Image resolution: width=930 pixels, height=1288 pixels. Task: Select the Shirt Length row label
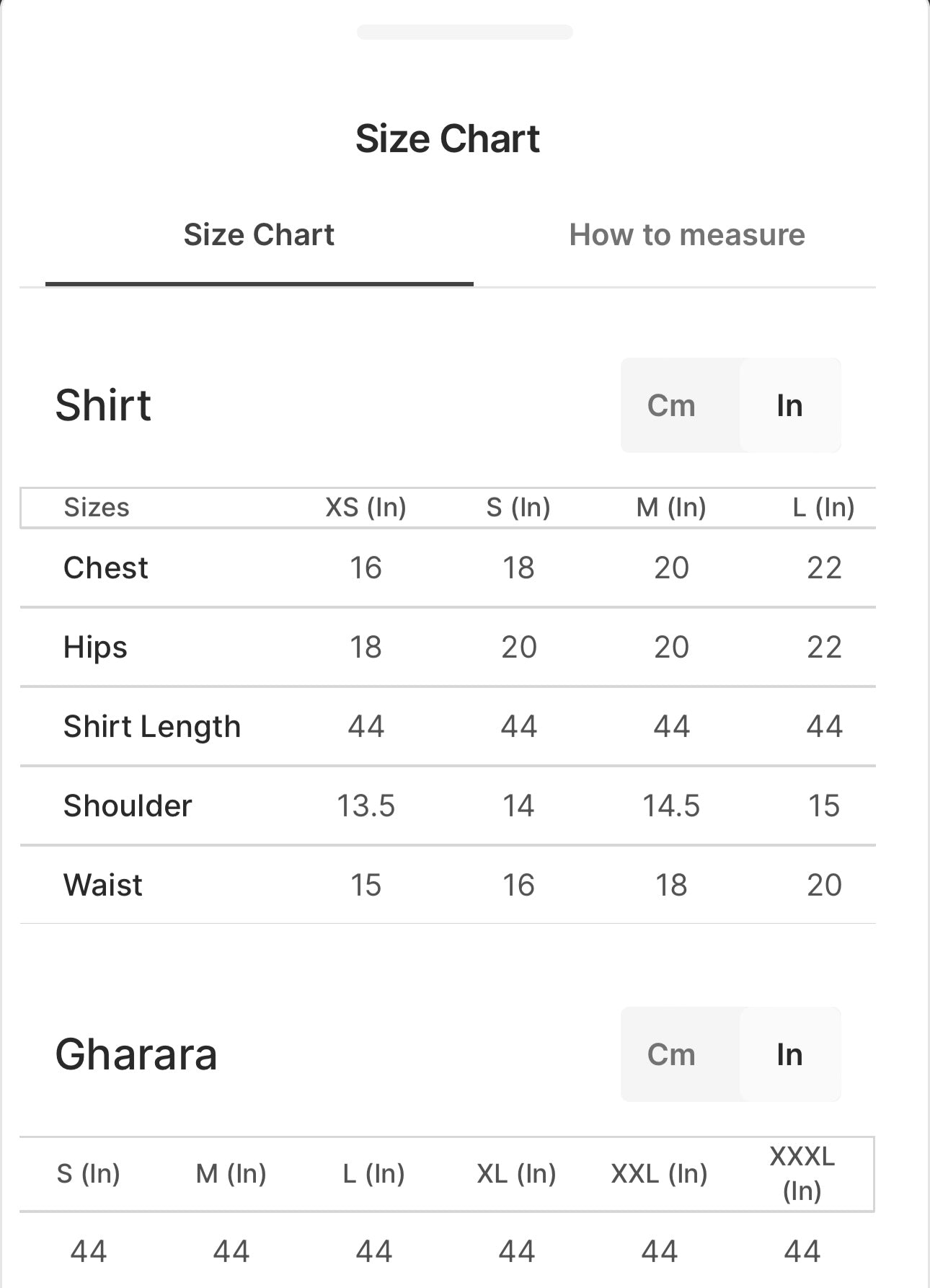[x=152, y=727]
